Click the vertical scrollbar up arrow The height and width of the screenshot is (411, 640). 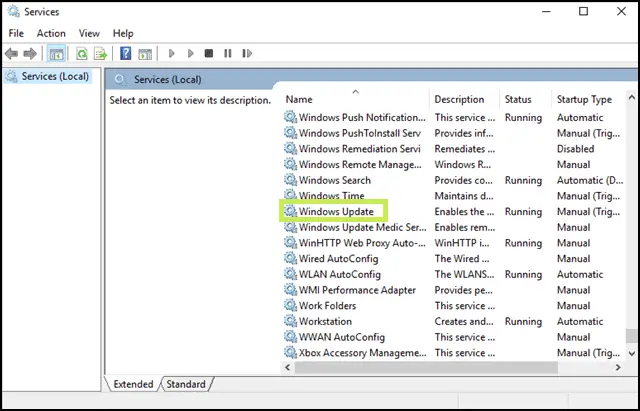[632, 98]
